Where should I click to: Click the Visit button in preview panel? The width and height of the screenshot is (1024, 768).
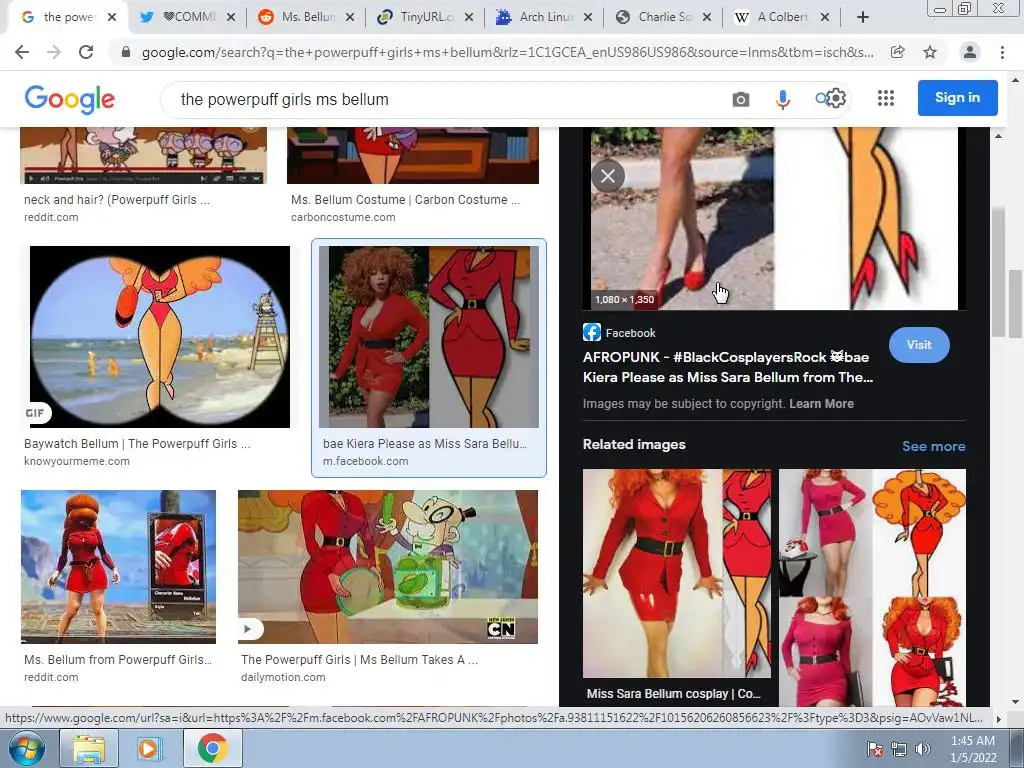tap(919, 344)
